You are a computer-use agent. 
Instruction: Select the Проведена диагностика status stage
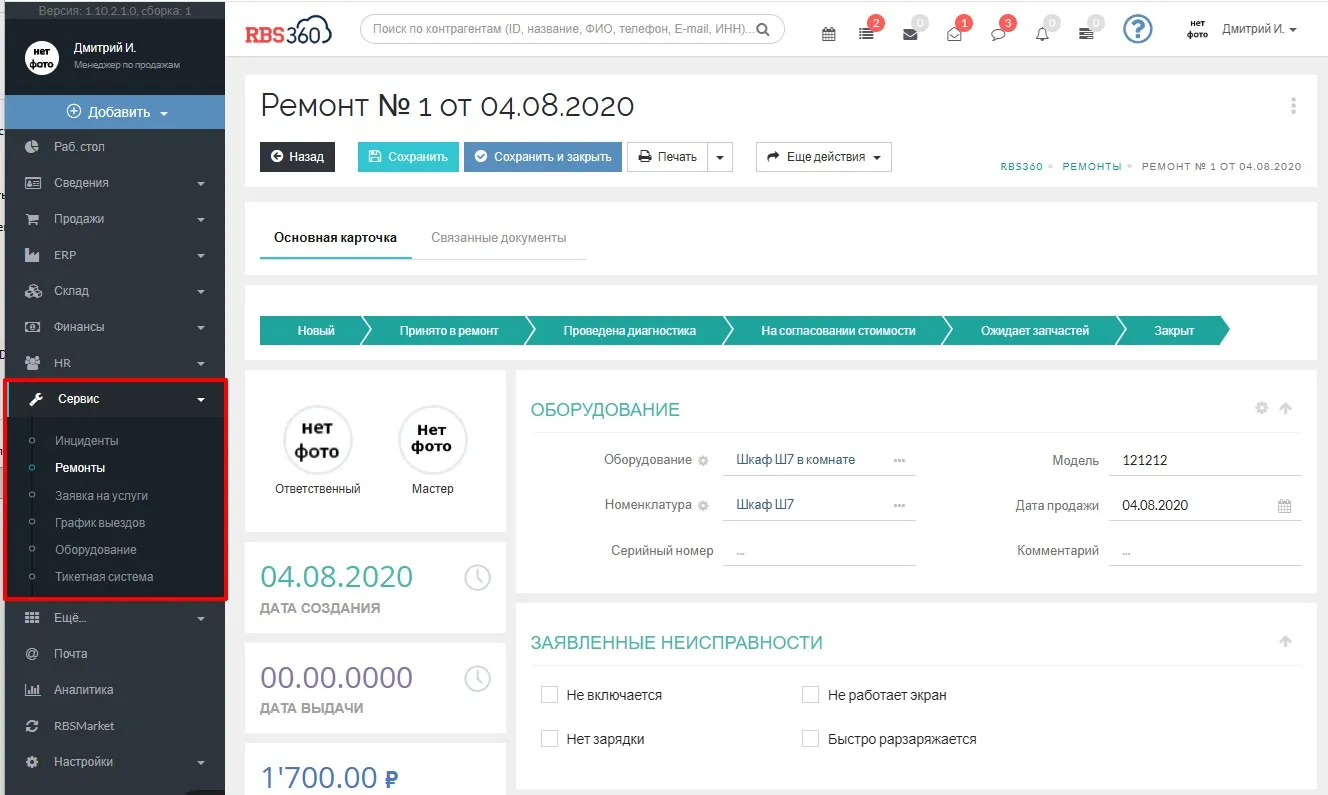[x=629, y=331]
